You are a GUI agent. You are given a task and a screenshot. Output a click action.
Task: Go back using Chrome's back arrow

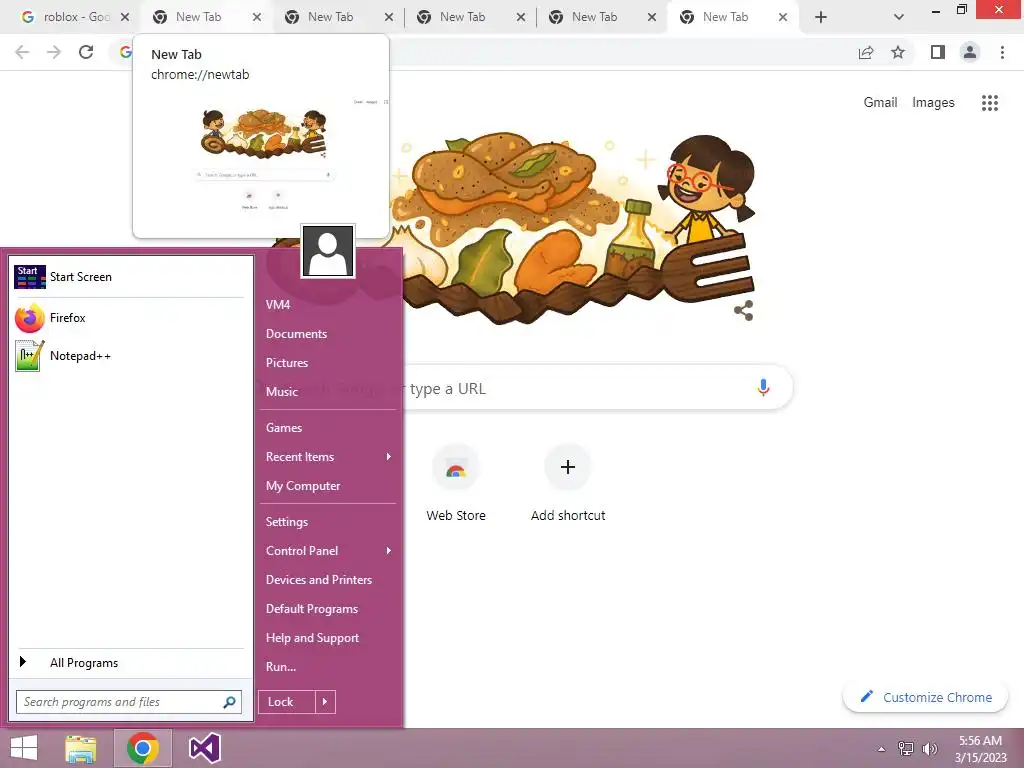coord(22,52)
